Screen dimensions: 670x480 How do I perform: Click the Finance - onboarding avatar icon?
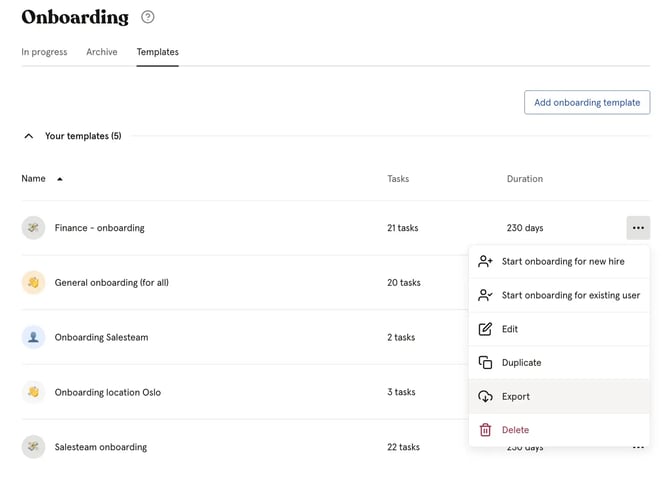click(33, 228)
